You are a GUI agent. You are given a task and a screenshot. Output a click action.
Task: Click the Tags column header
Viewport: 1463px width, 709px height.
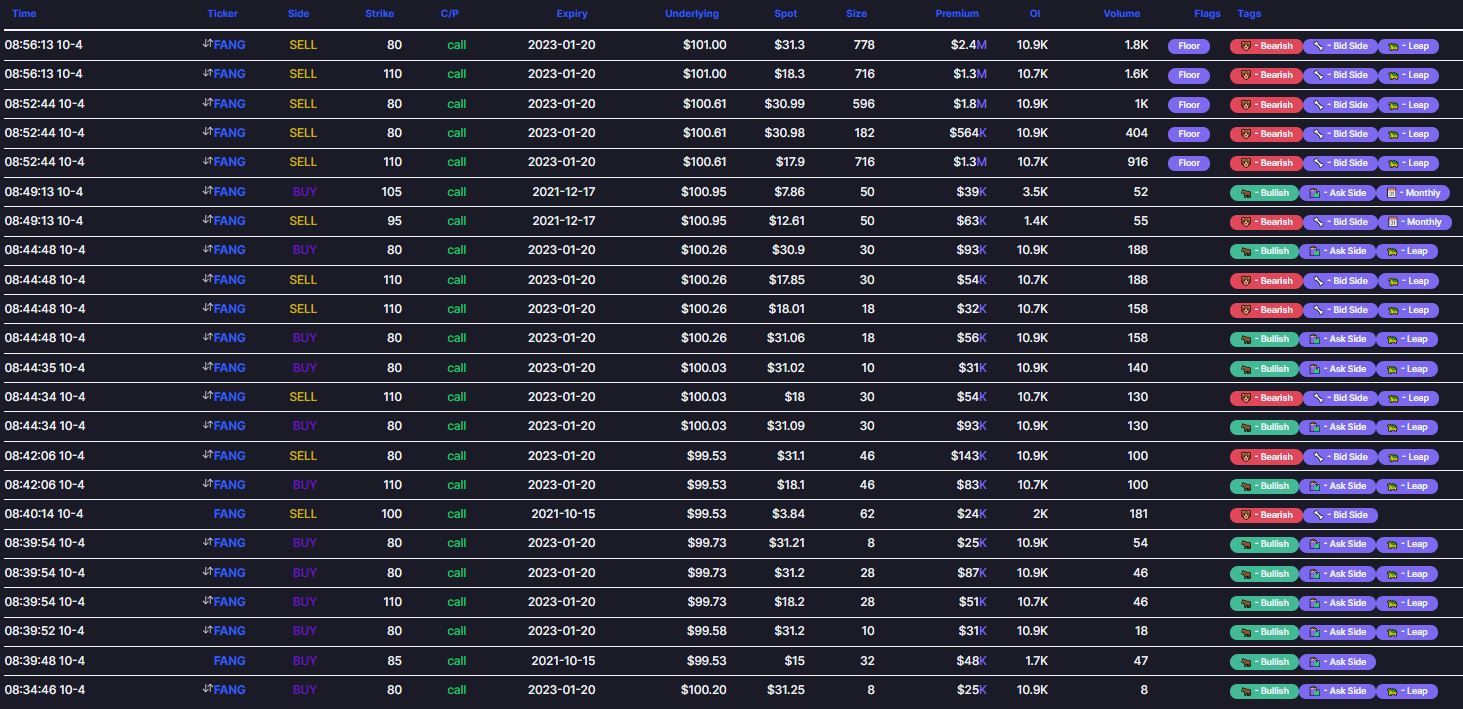(x=1249, y=14)
